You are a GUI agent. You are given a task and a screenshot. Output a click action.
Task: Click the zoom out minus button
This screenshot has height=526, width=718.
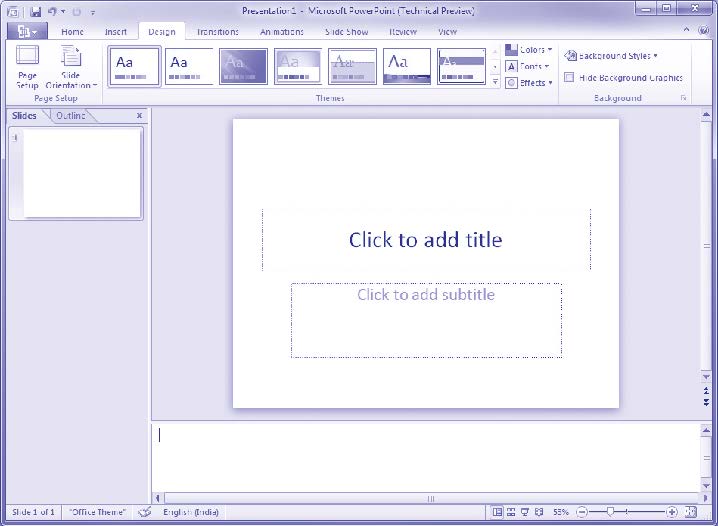pos(581,512)
